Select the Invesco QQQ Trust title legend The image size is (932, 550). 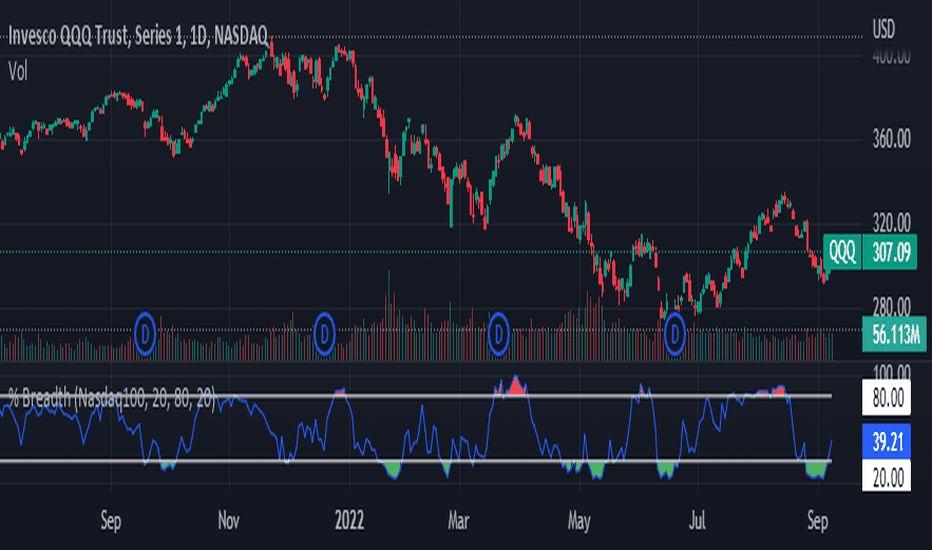(x=138, y=36)
